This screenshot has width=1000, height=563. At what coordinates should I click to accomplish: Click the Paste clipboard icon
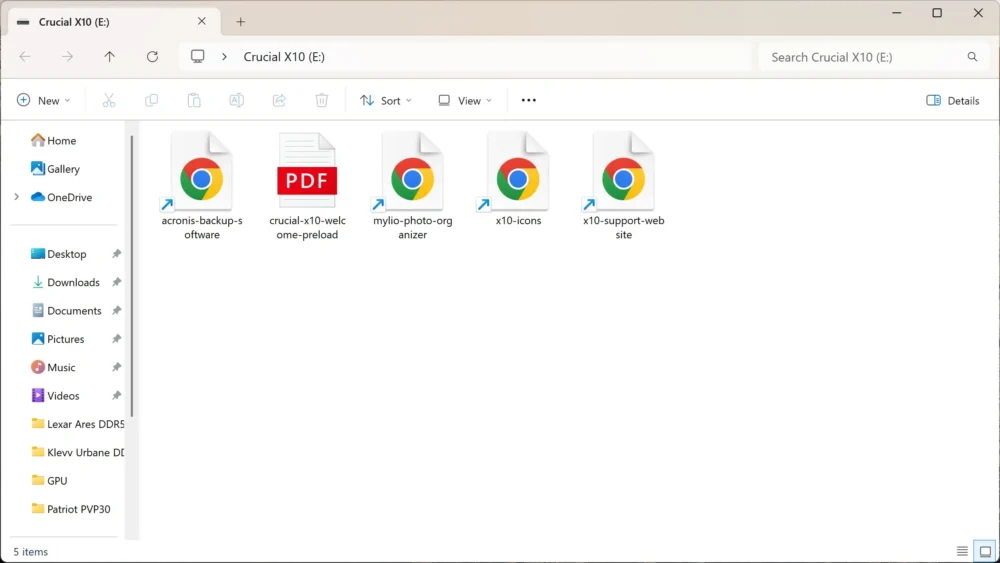pos(194,100)
